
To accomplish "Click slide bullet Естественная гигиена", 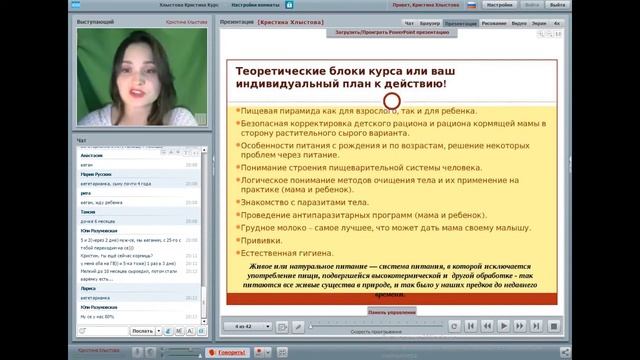I will [287, 253].
